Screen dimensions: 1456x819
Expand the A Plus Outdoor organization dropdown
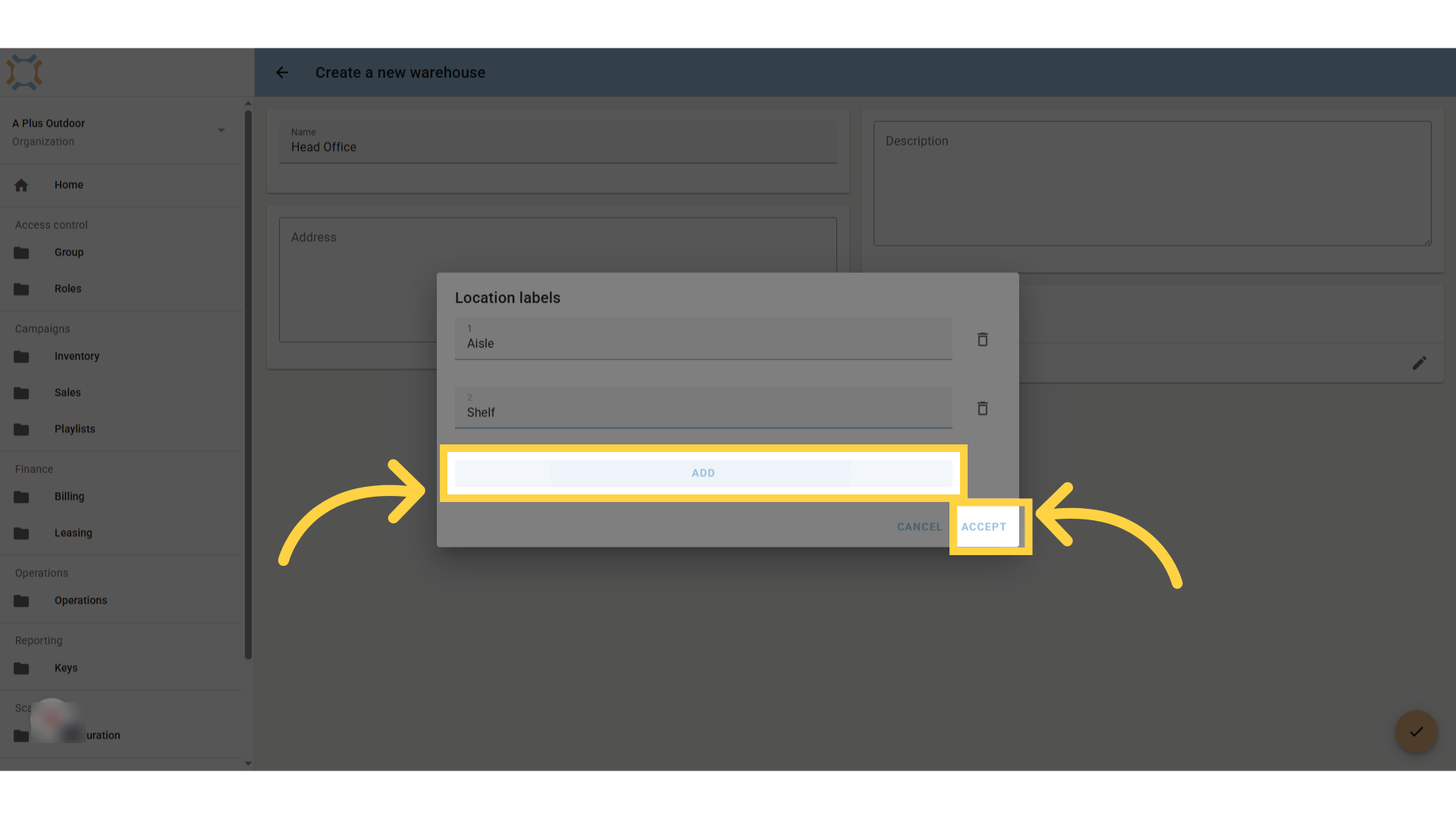221,130
